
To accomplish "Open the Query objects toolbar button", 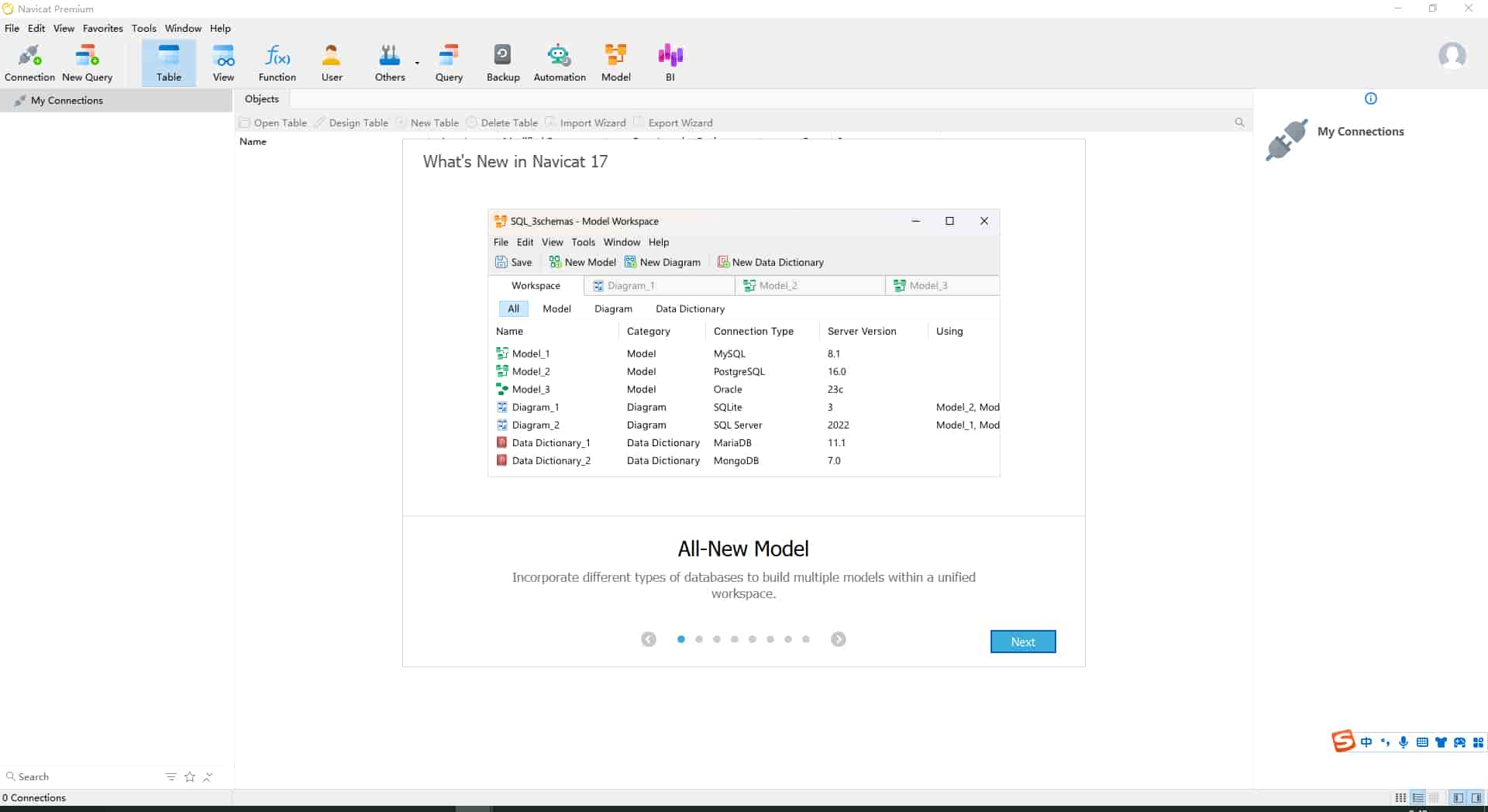I will [x=449, y=63].
